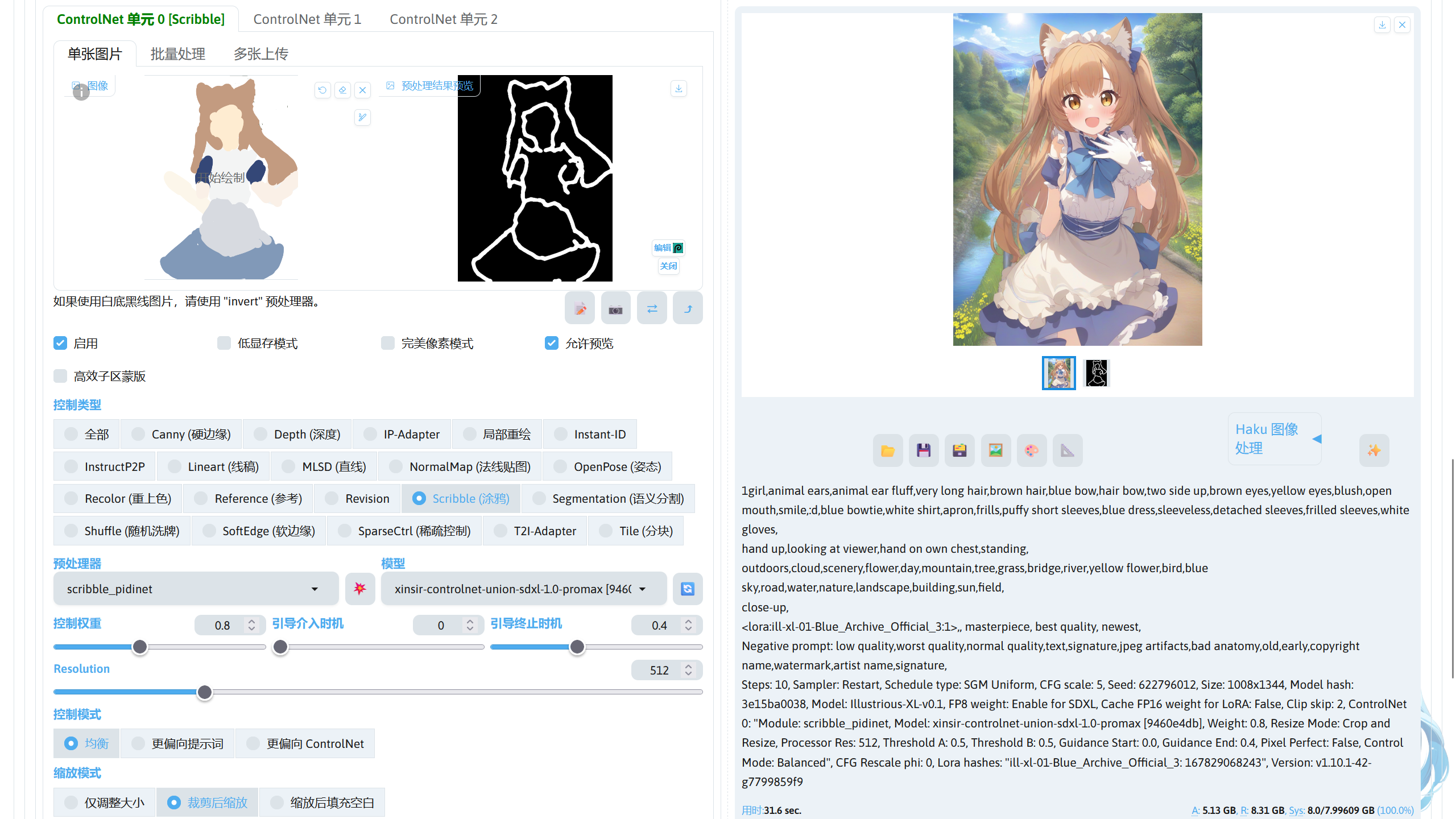Enable webcam input via the camera icon
Screen dimensions: 1456x819
tap(615, 308)
